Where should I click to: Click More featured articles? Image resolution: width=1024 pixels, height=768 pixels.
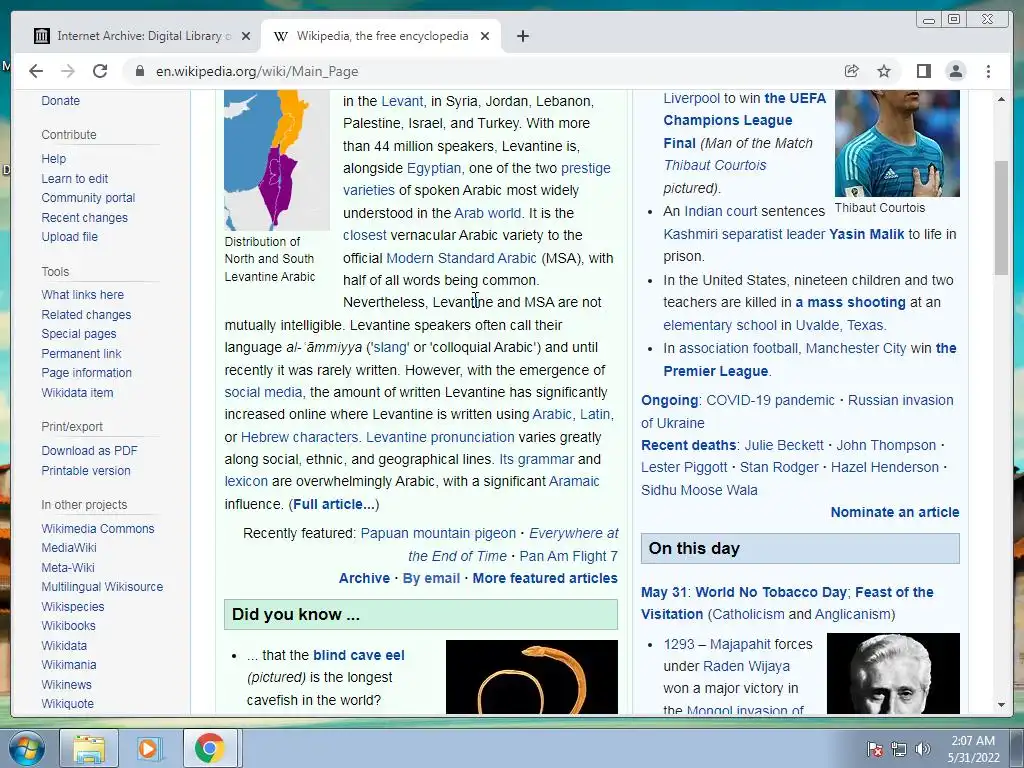point(545,578)
